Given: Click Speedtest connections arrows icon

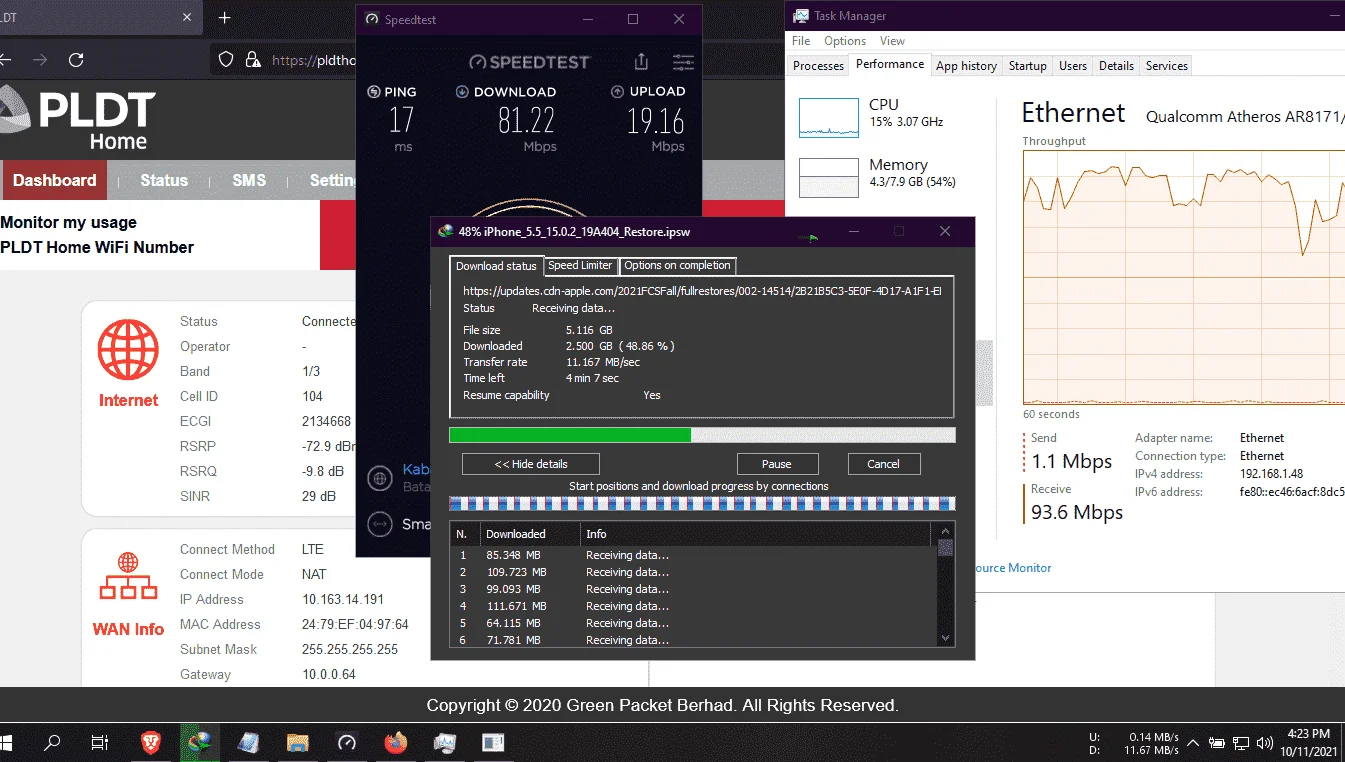Looking at the screenshot, I should point(380,523).
